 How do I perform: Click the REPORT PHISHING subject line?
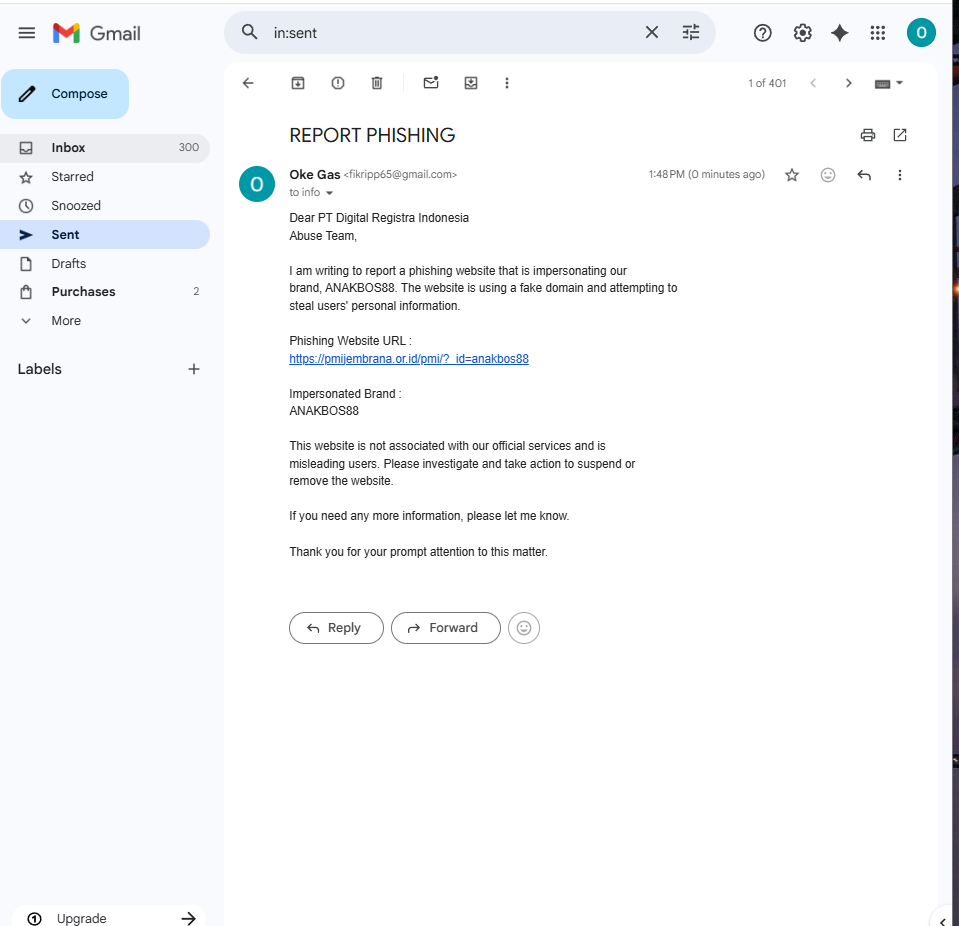tap(372, 135)
